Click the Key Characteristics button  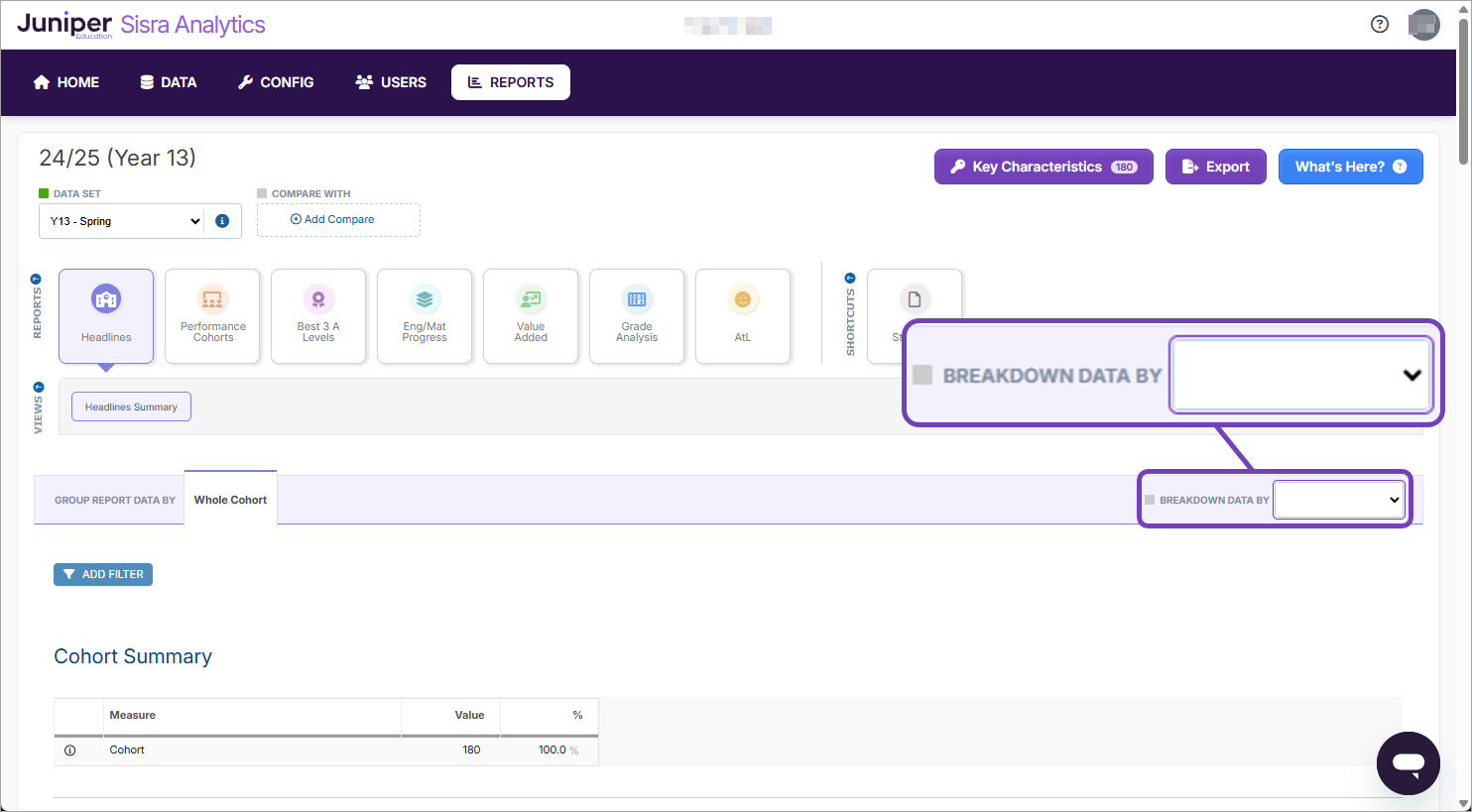pos(1043,167)
